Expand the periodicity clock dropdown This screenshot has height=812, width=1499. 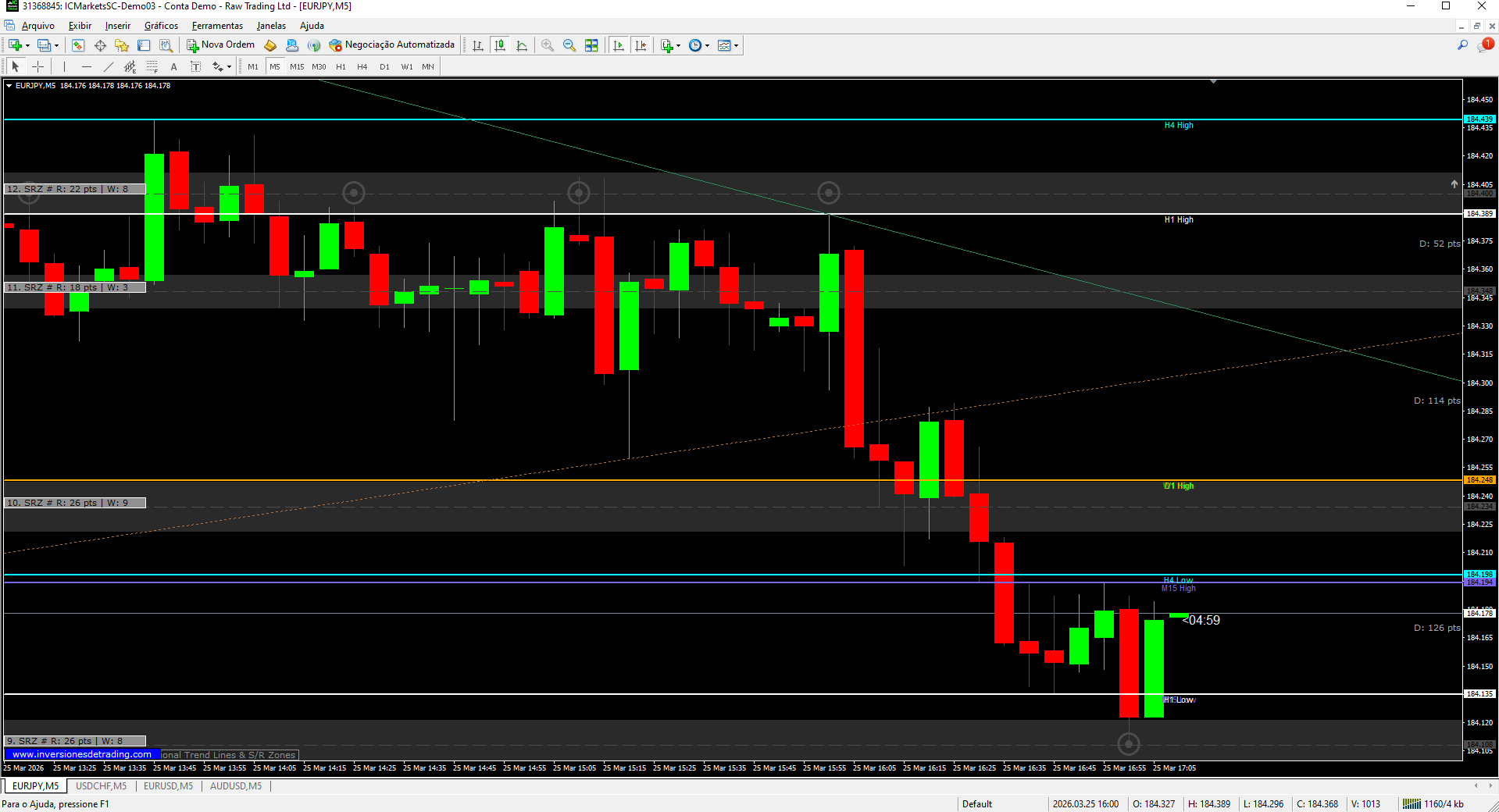tap(707, 45)
